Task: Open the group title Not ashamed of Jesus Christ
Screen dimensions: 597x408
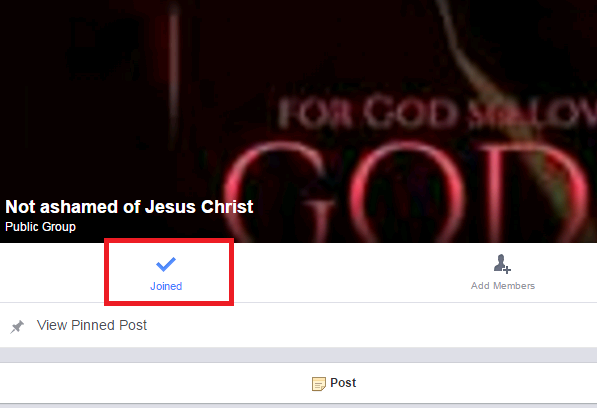Action: [x=129, y=207]
